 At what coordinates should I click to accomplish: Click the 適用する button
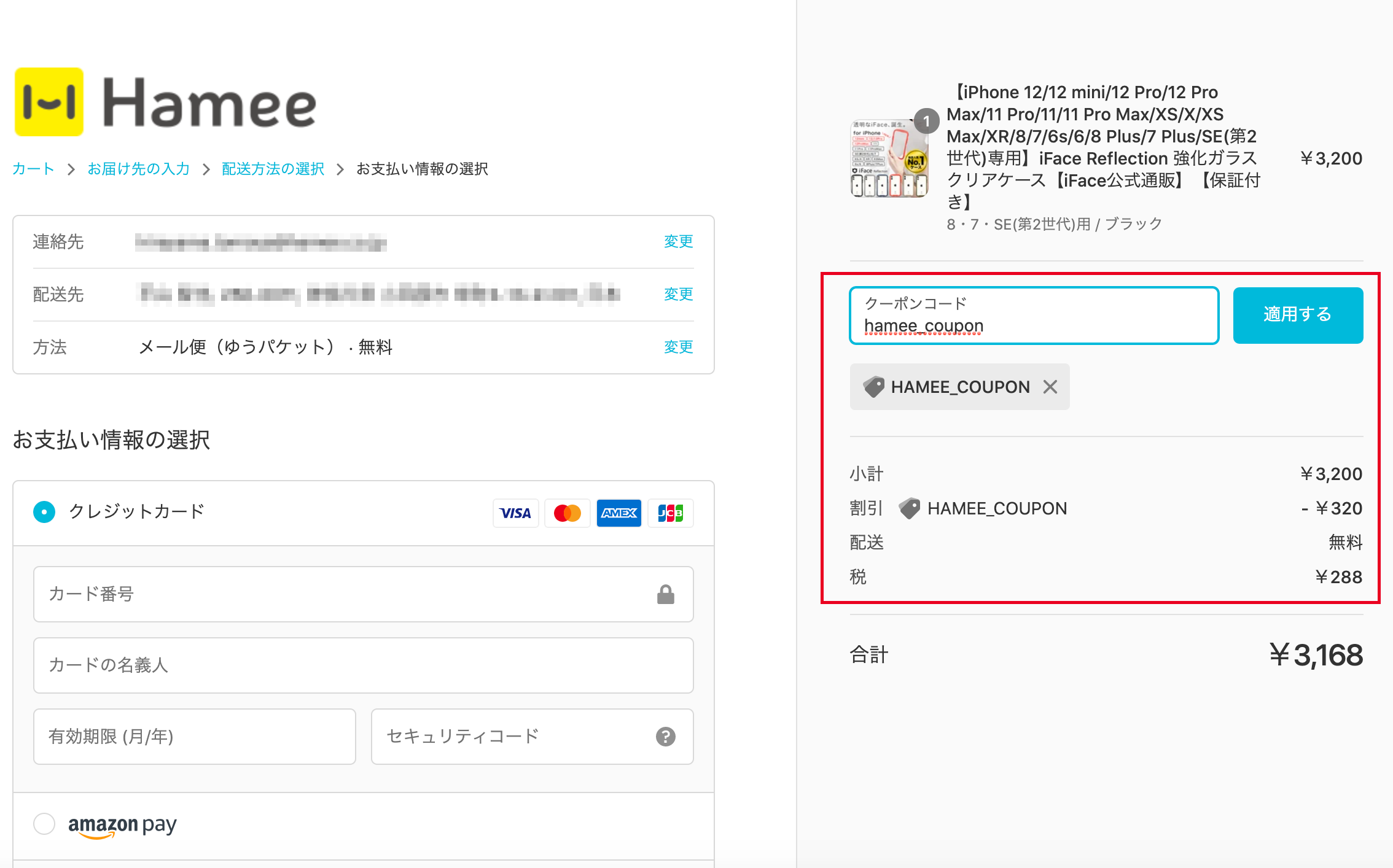(1298, 315)
